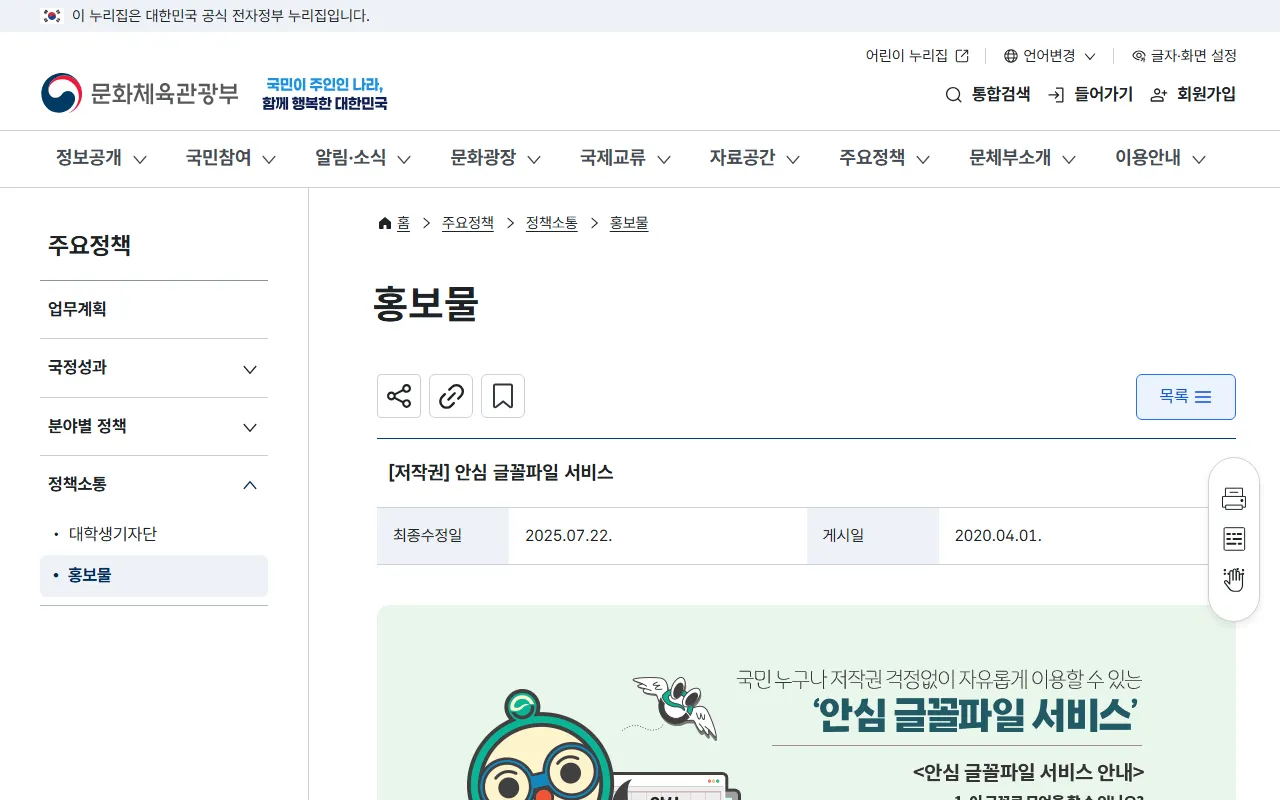Viewport: 1280px width, 800px height.
Task: Click the 안심 글꼴파일 서비스 banner image
Action: [x=806, y=702]
